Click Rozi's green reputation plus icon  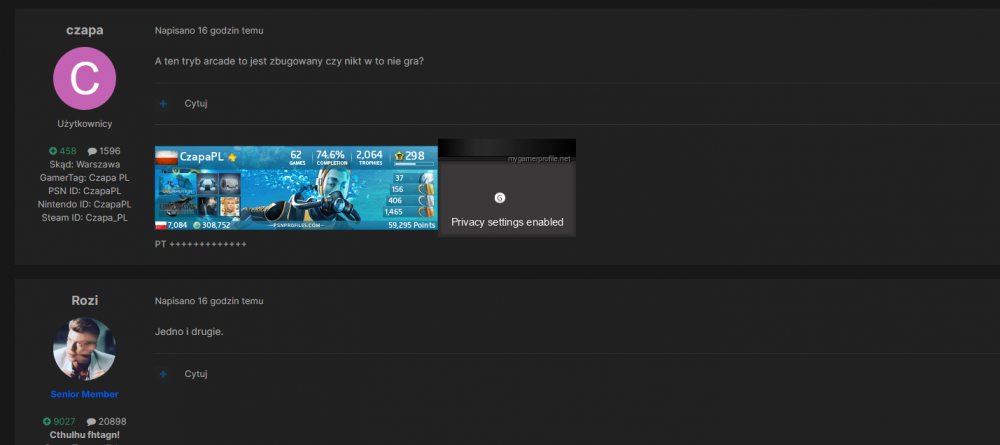(x=47, y=422)
